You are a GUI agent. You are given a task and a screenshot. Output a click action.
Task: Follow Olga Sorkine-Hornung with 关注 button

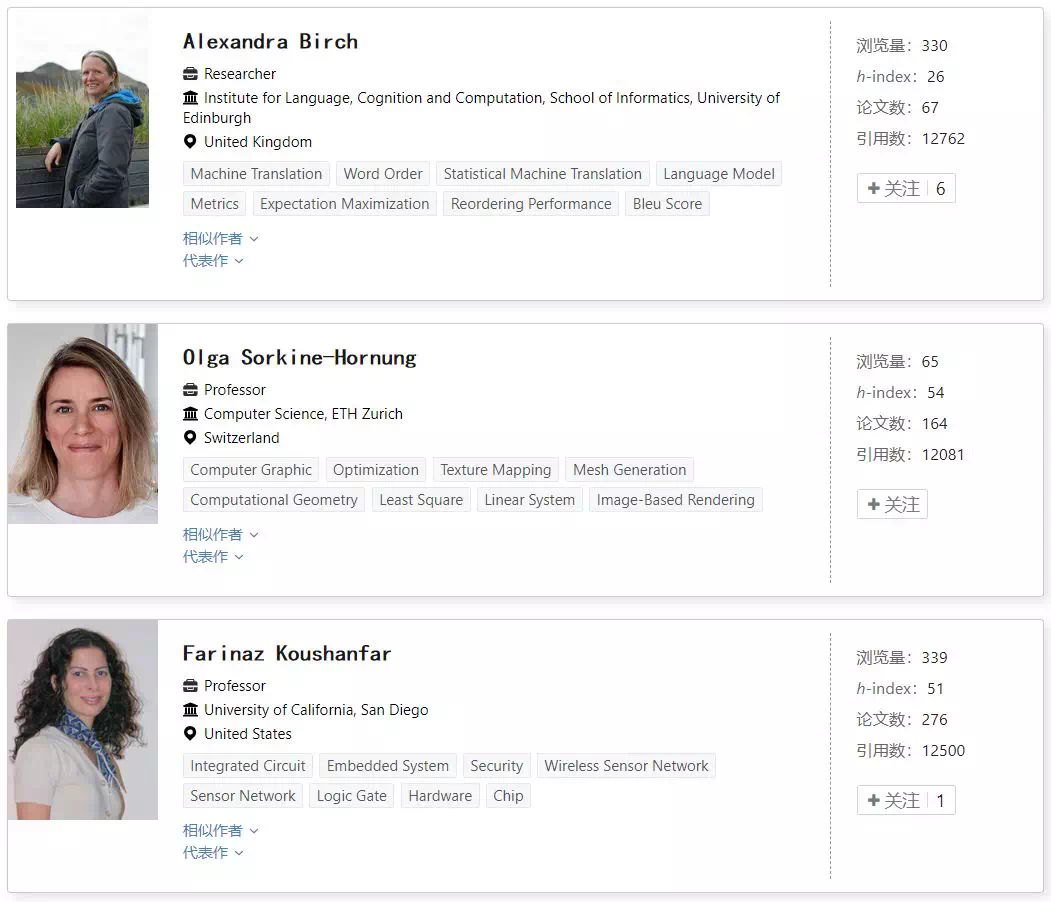pyautogui.click(x=892, y=504)
